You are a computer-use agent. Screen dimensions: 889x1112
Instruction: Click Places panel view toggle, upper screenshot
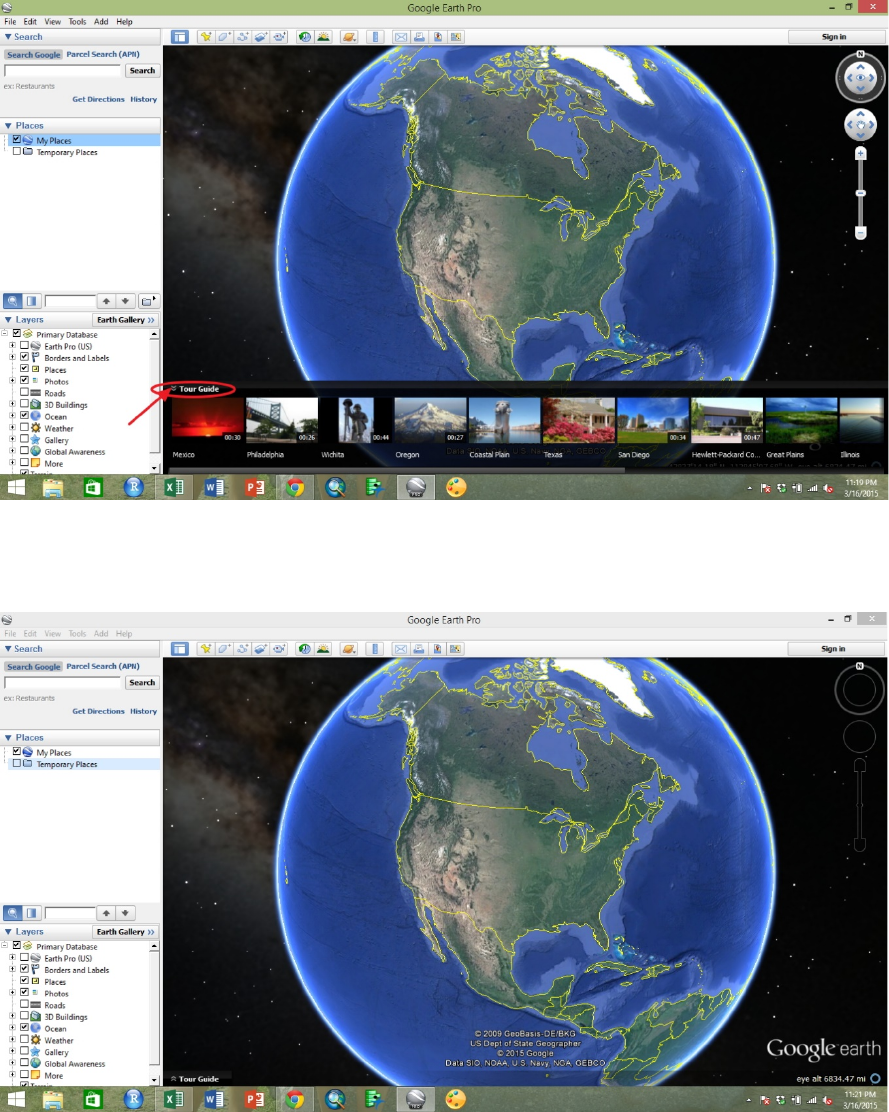(32, 301)
